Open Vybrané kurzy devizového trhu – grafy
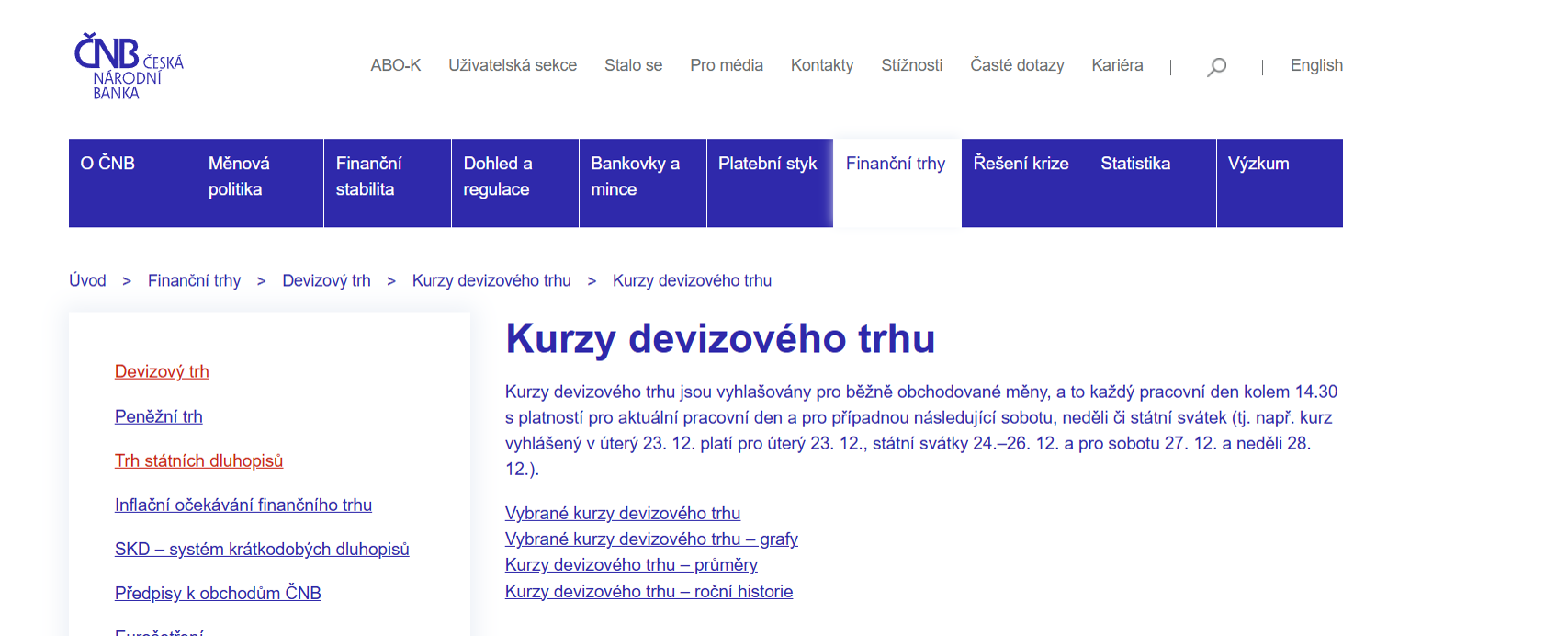This screenshot has width=1568, height=636. click(651, 539)
